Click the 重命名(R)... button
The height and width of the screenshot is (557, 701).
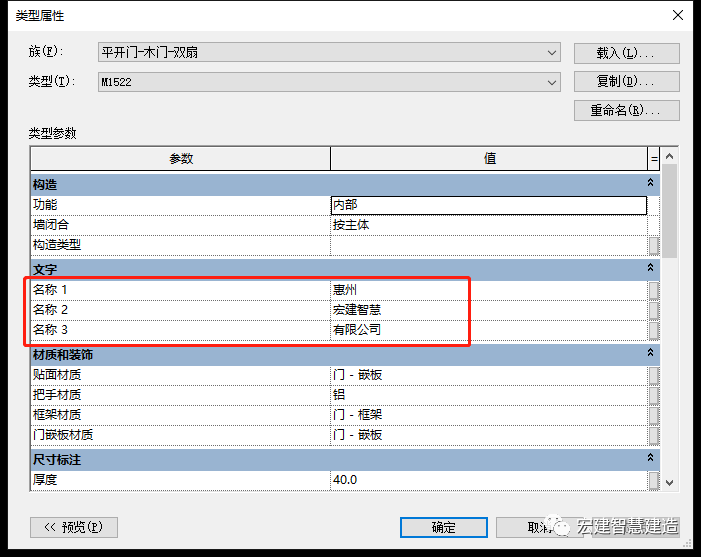coord(626,110)
